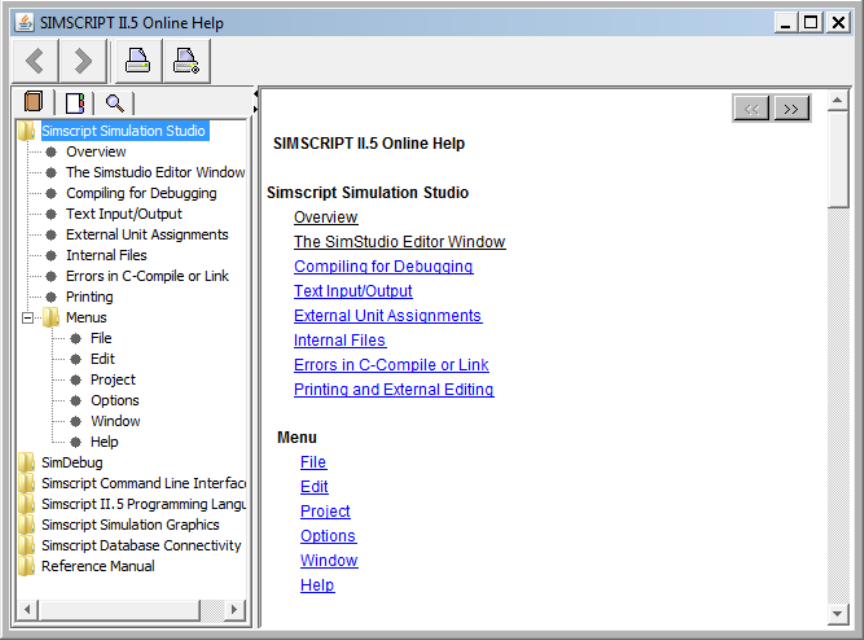Expand the navigation pane with the right-pointing divider arrow
The height and width of the screenshot is (640, 864).
[256, 109]
